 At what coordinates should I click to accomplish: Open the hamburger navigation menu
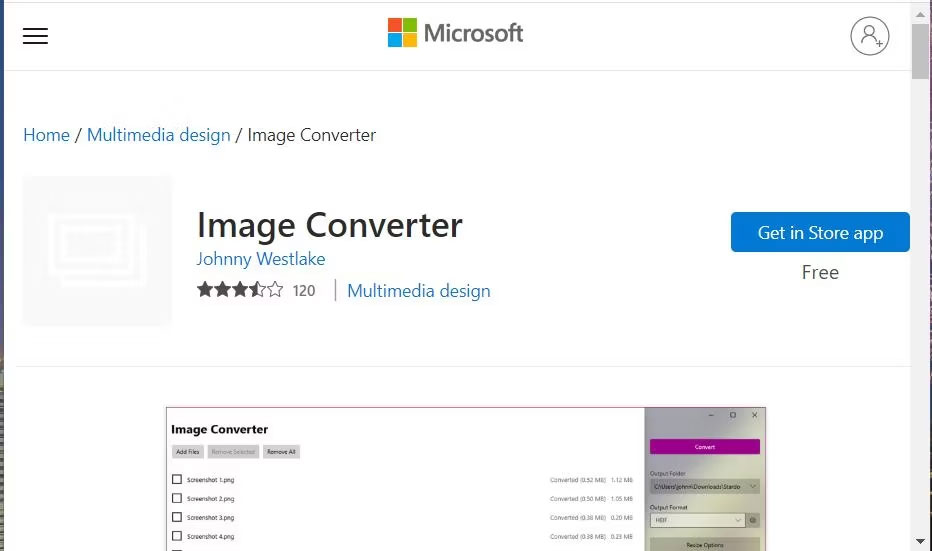pyautogui.click(x=35, y=36)
